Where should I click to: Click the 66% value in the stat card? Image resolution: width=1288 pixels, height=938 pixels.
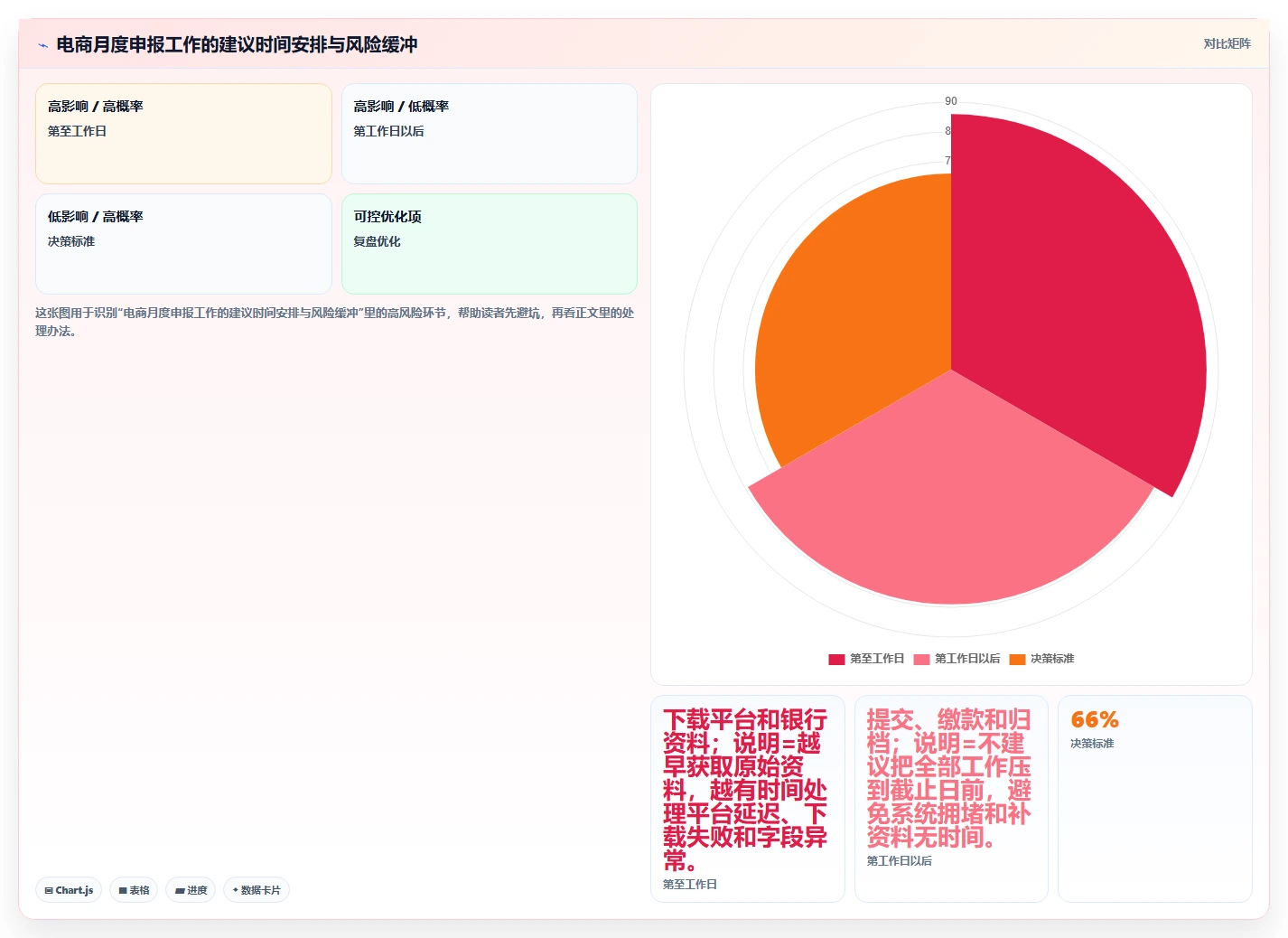click(1094, 720)
